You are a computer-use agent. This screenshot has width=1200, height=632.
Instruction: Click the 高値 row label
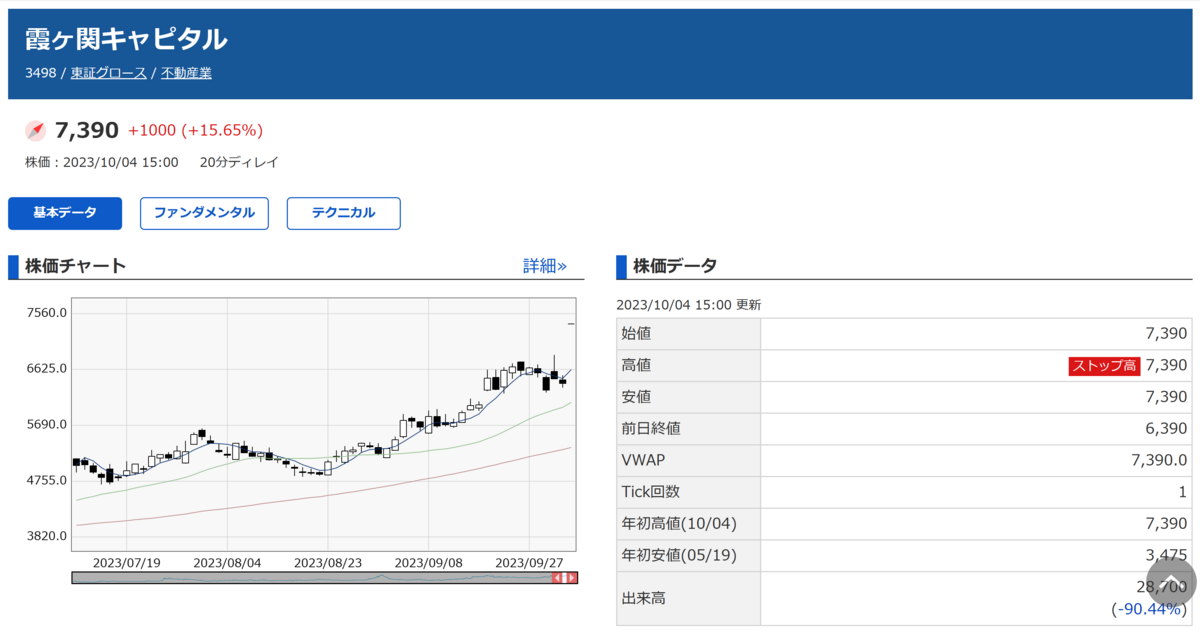pyautogui.click(x=636, y=365)
